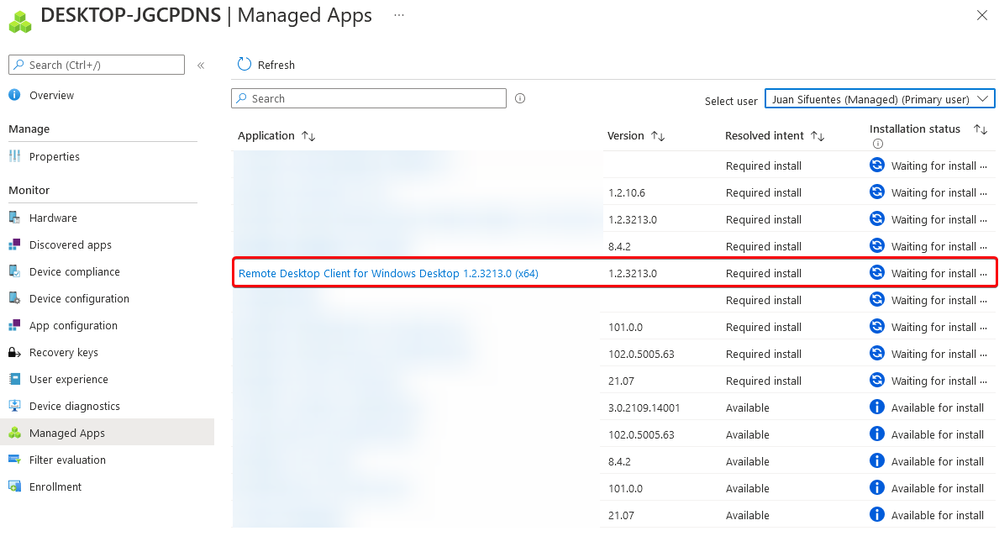
Task: Click the info icon next to the Search box
Action: (520, 98)
